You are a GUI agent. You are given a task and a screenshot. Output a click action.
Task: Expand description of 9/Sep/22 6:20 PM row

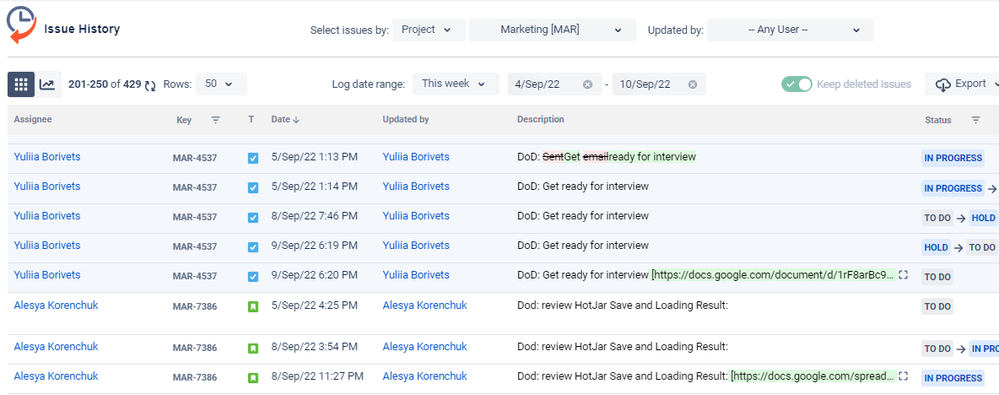pyautogui.click(x=903, y=275)
